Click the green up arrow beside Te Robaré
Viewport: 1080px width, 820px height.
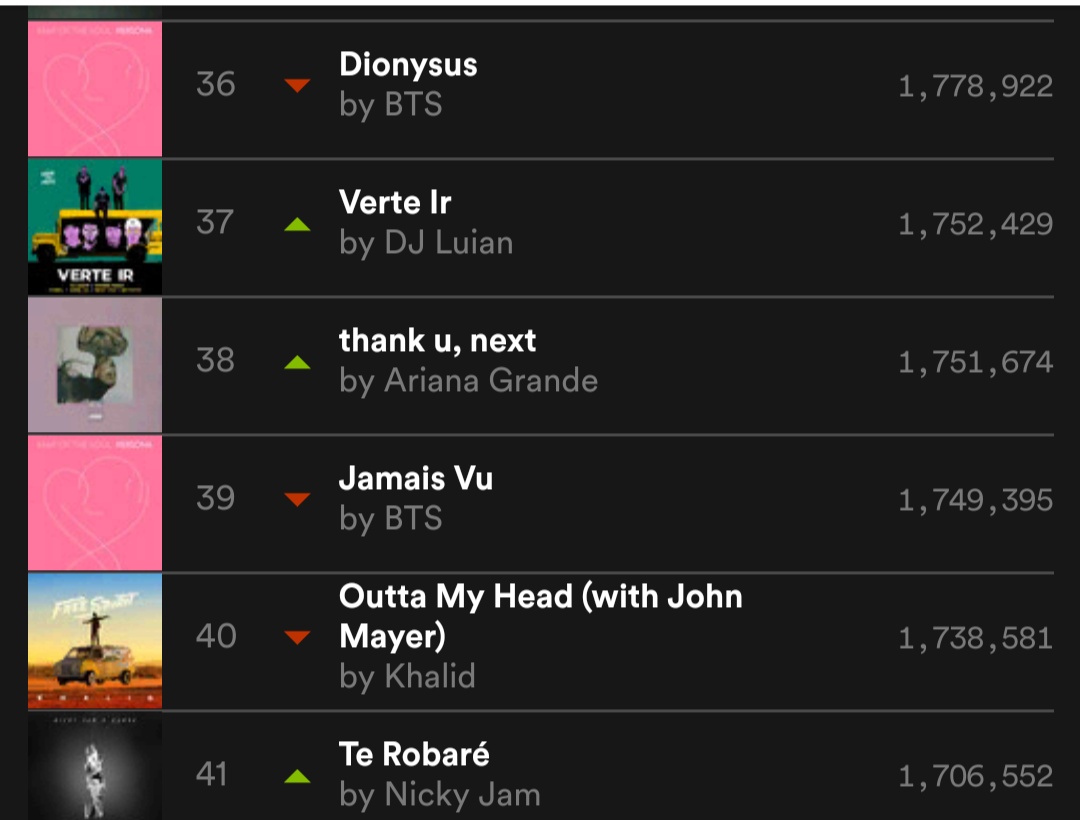tap(297, 775)
